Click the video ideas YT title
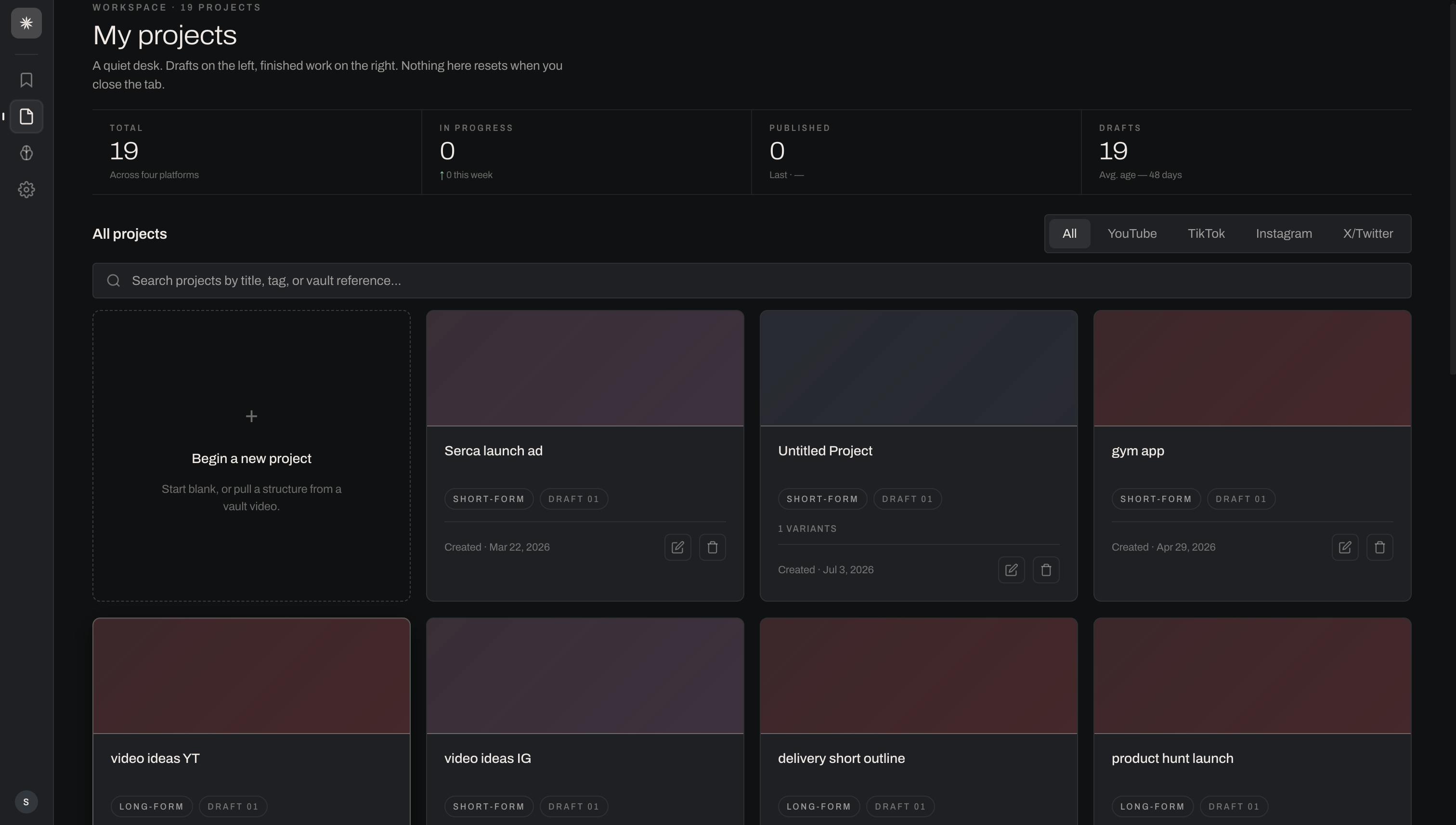The image size is (1456, 825). point(155,758)
